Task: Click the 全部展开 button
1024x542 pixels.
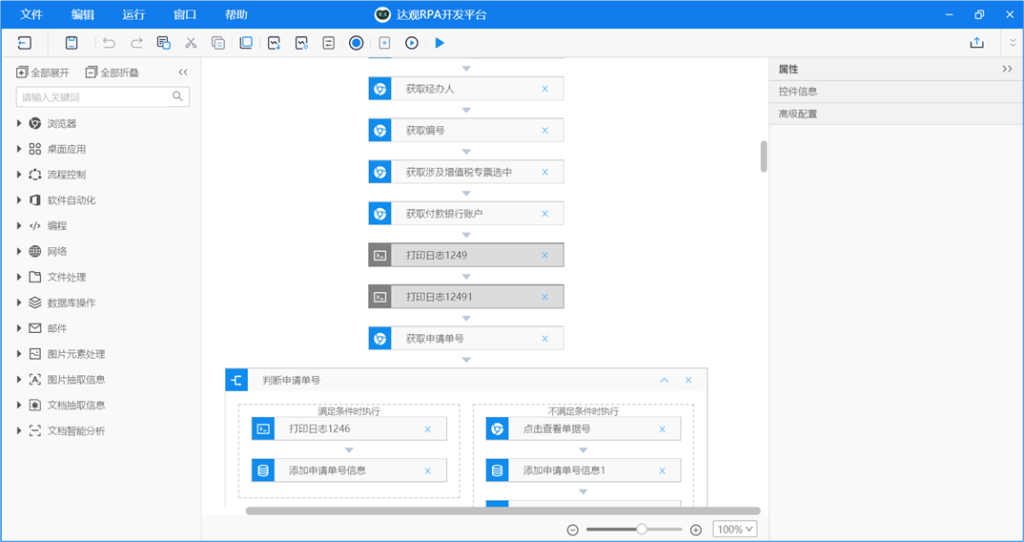Action: pyautogui.click(x=43, y=73)
